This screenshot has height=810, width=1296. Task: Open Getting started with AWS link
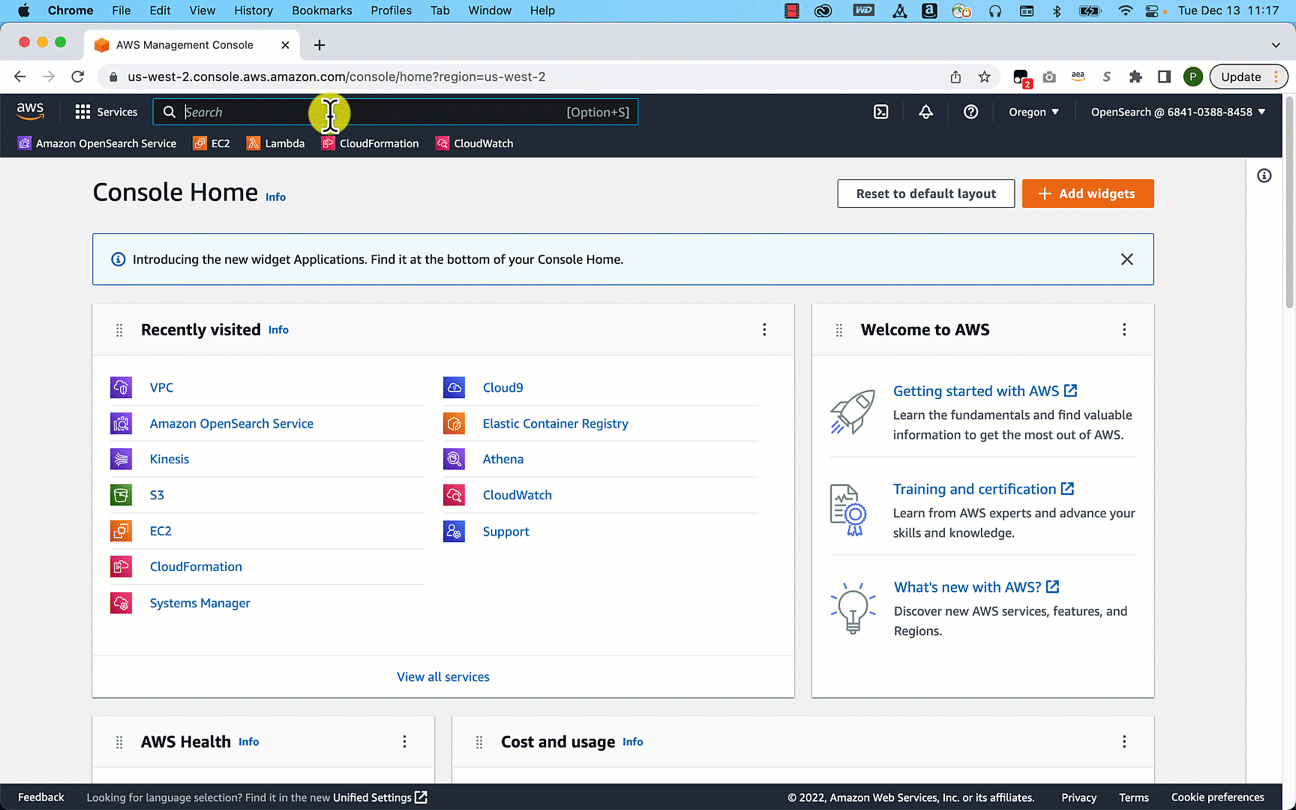(x=985, y=391)
